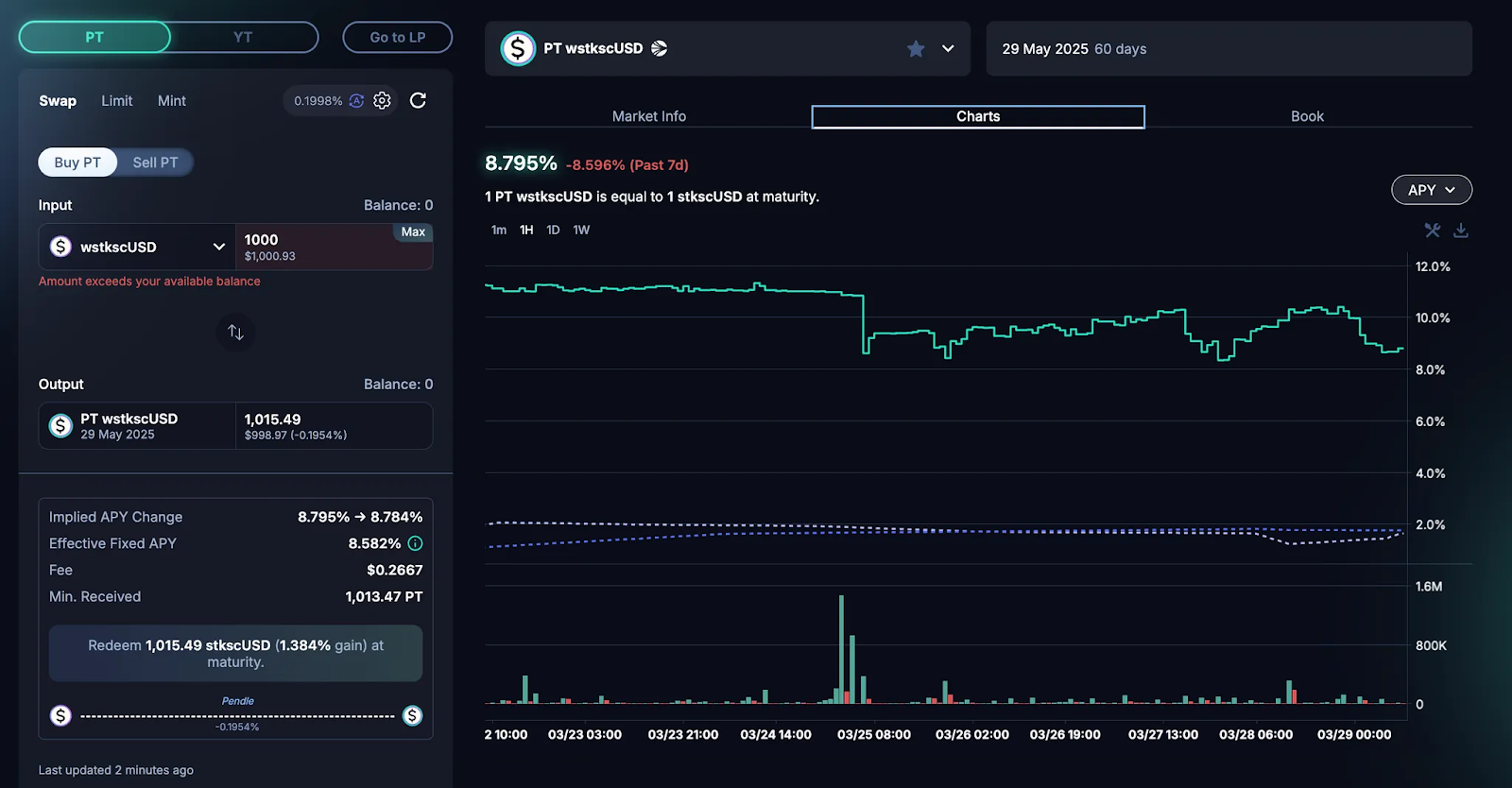Click the chain badge next to PT wstkscUSD
This screenshot has width=1512, height=788.
pyautogui.click(x=660, y=48)
